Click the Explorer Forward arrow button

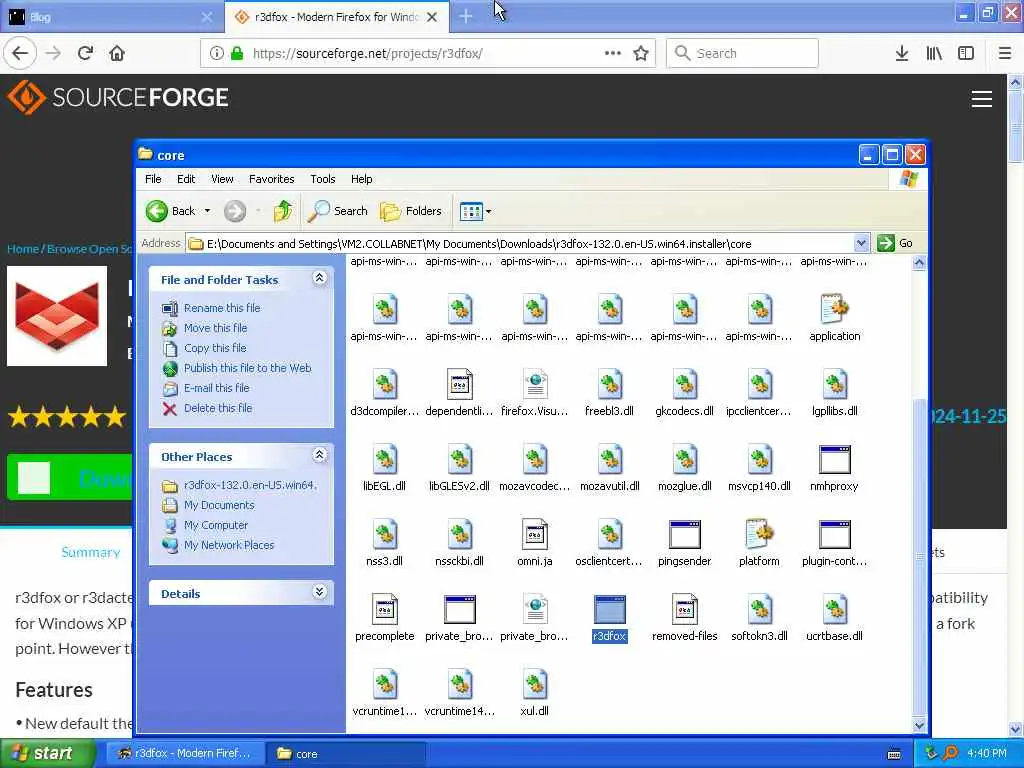click(235, 211)
